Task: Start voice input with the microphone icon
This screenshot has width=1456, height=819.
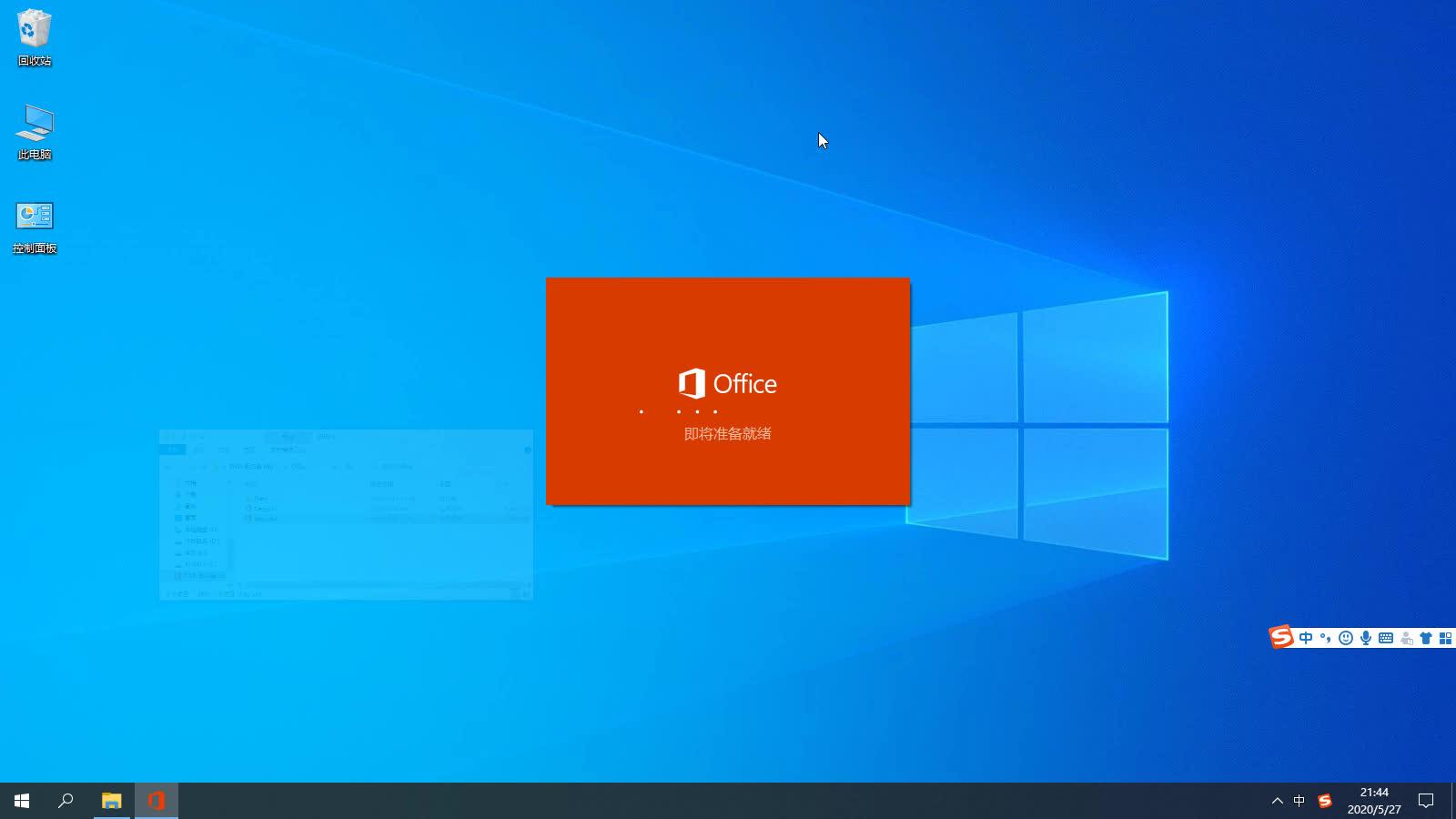Action: (1366, 638)
